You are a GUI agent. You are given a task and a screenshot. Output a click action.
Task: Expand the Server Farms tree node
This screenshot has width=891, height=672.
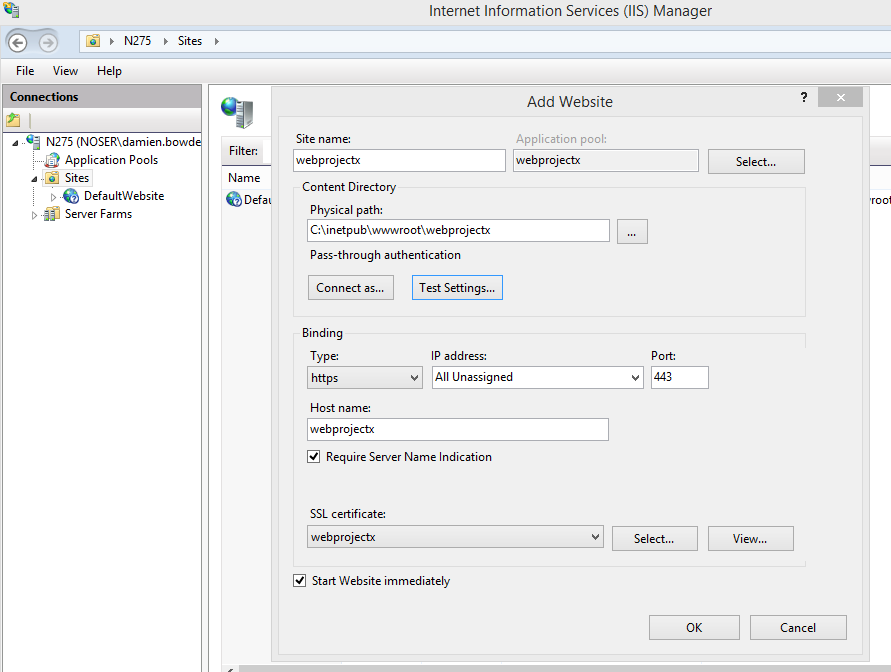point(34,214)
